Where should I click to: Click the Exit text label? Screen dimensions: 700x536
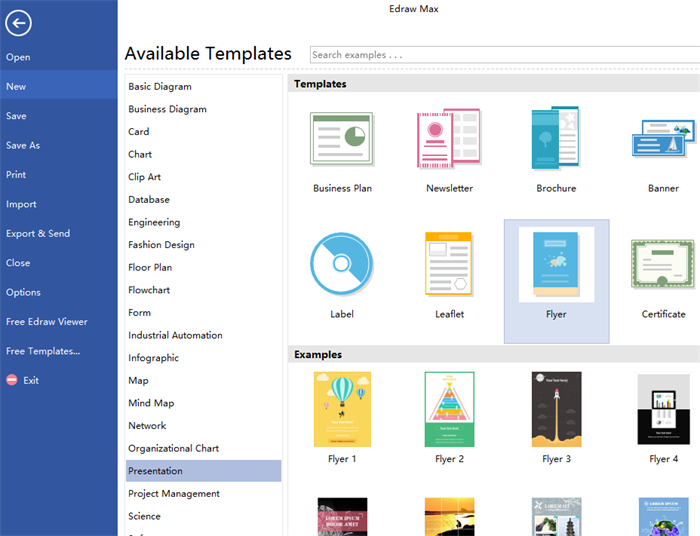[x=31, y=380]
